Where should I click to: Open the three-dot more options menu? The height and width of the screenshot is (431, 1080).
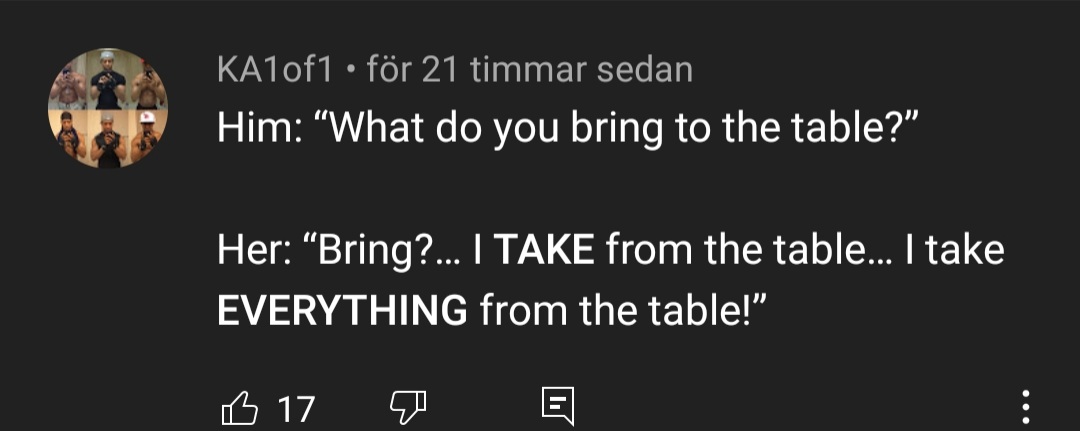pyautogui.click(x=1025, y=407)
